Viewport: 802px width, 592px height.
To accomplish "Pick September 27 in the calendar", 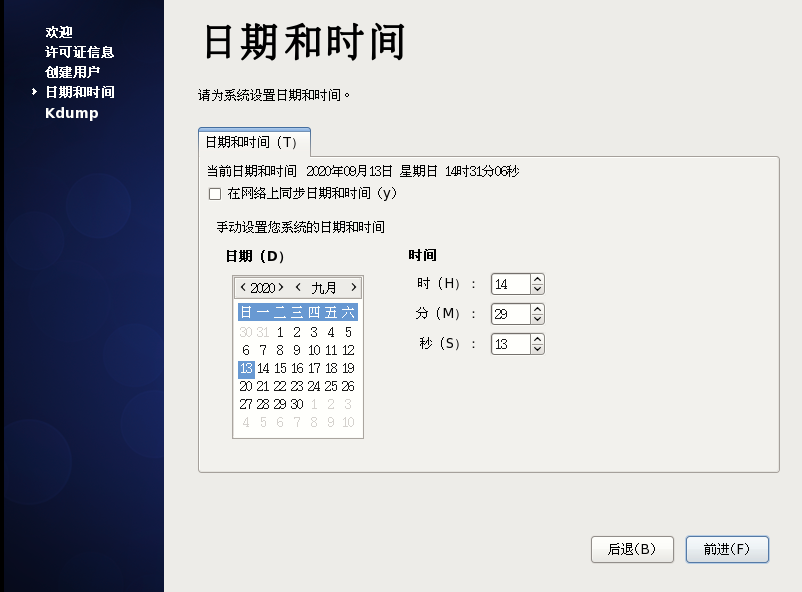I will [246, 404].
